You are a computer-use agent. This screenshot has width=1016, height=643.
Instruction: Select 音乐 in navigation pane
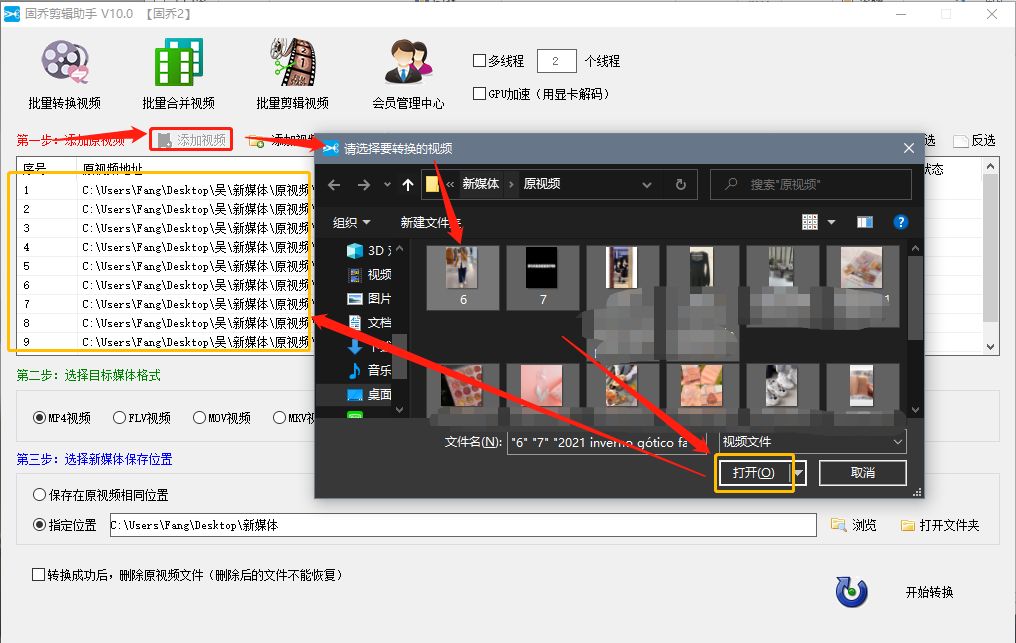(x=369, y=370)
